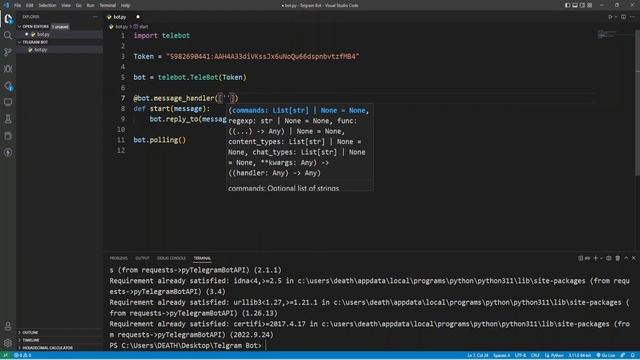
Task: Toggle Primary Side Bar visibility
Action: [x=567, y=5]
